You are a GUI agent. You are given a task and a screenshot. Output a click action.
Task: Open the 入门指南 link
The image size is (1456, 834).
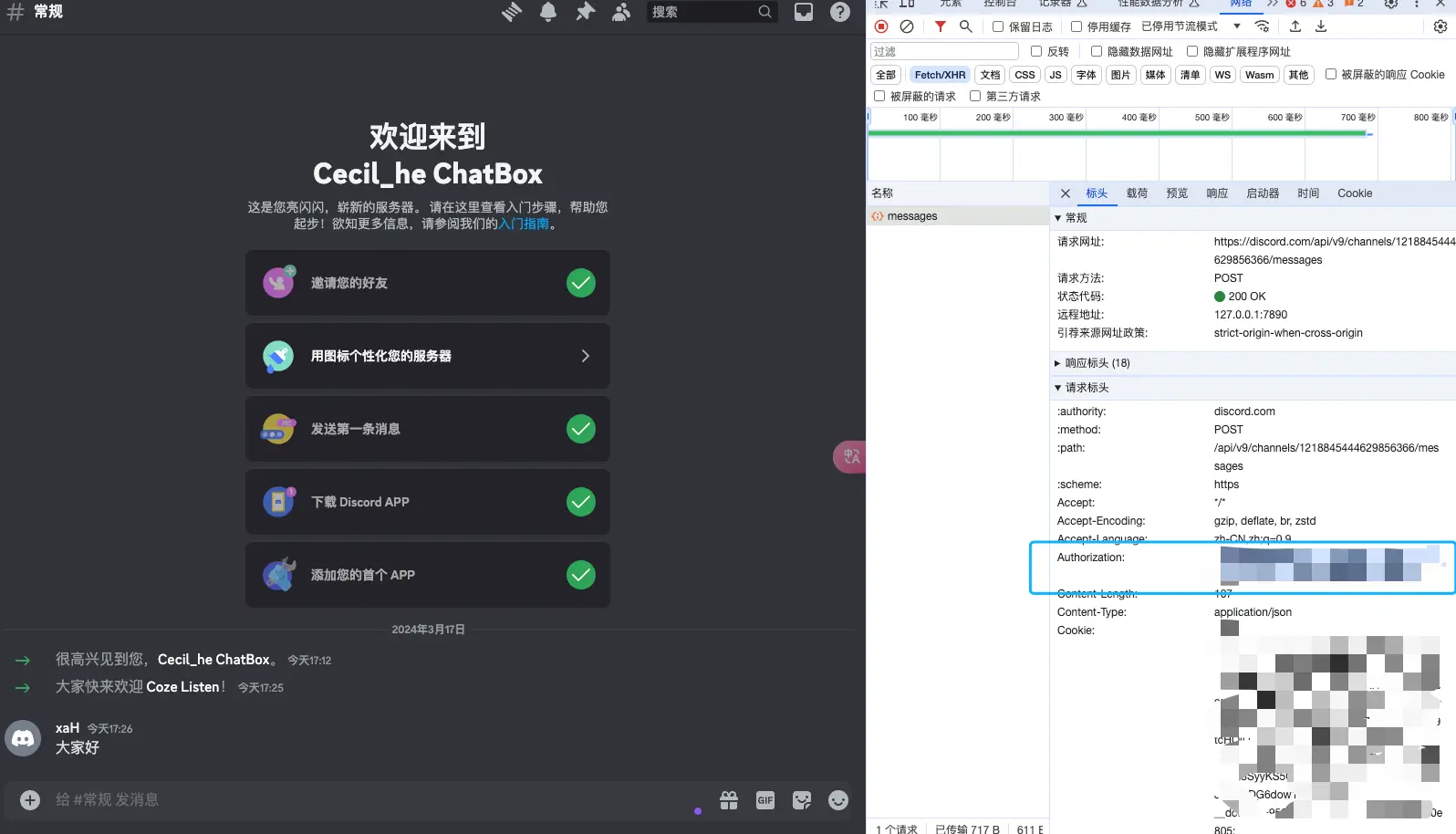click(x=524, y=224)
